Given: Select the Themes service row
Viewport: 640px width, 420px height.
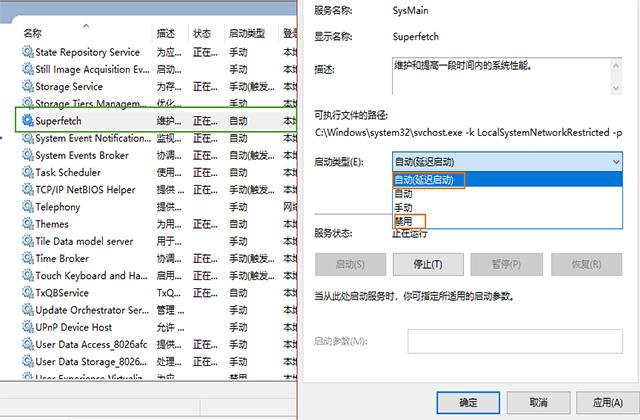Looking at the screenshot, I should pyautogui.click(x=159, y=224).
